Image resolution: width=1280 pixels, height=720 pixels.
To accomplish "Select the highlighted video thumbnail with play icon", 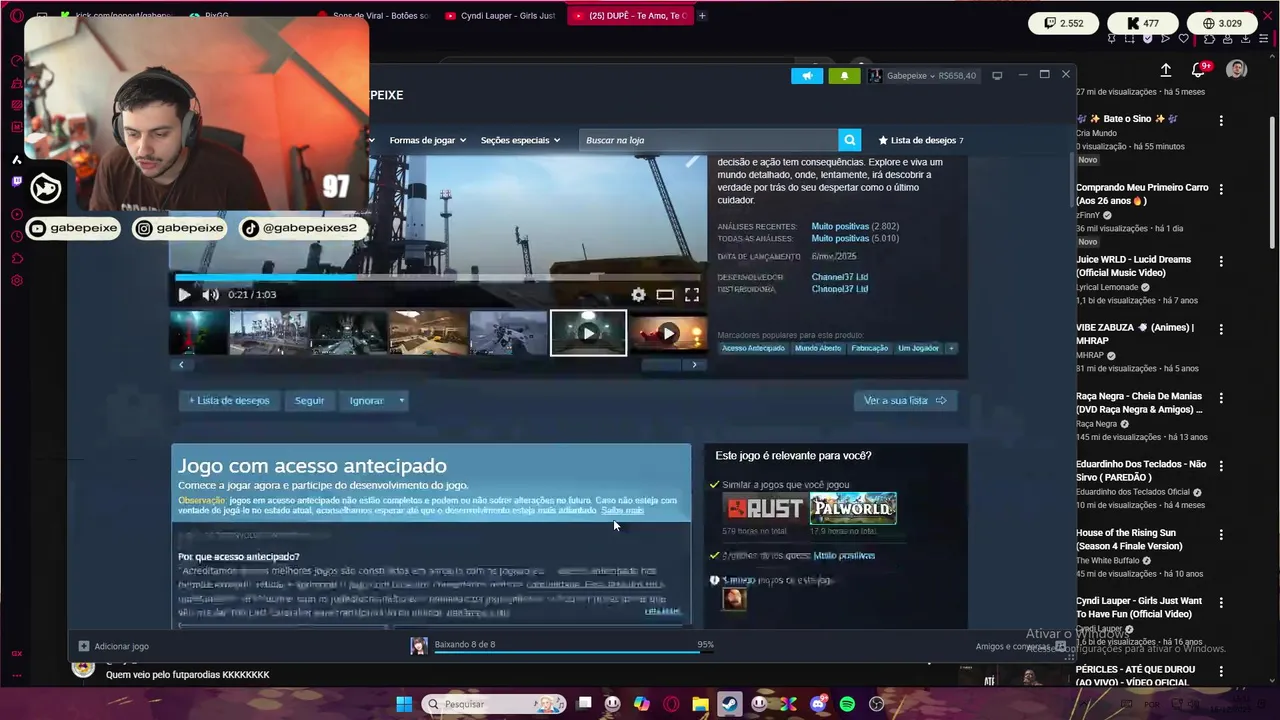I will click(588, 333).
